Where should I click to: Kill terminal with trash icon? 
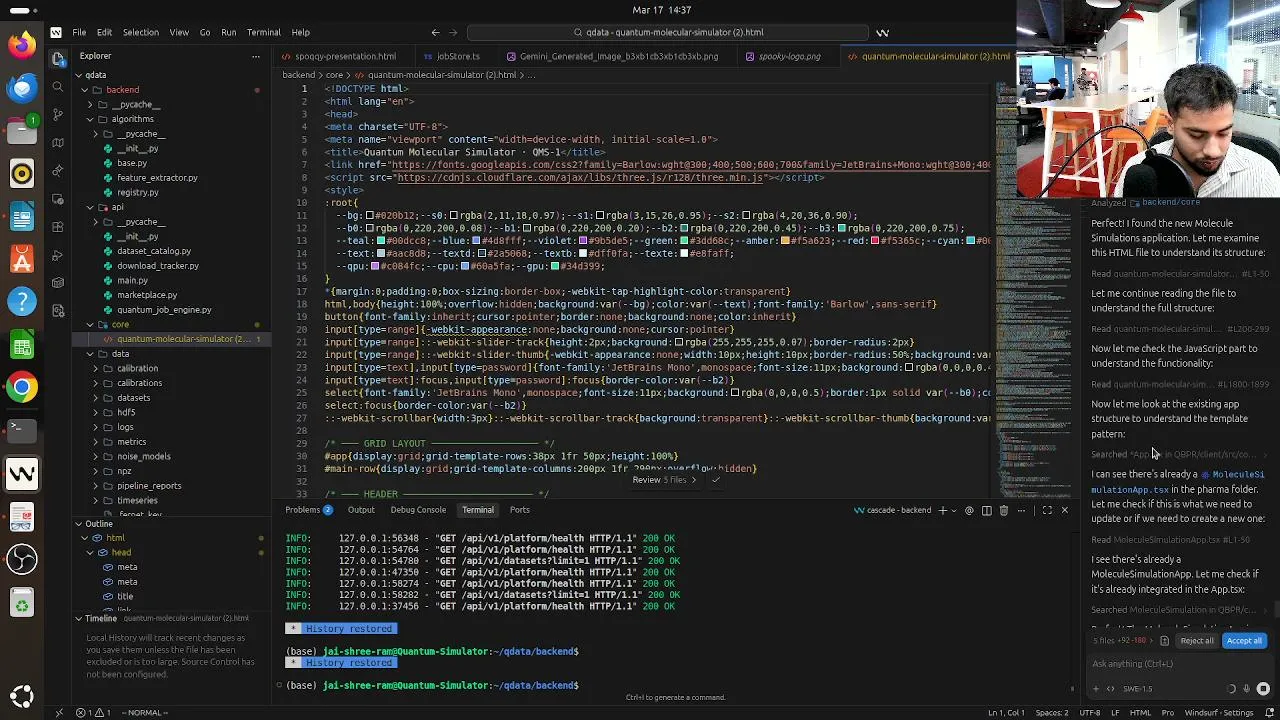click(x=1004, y=510)
